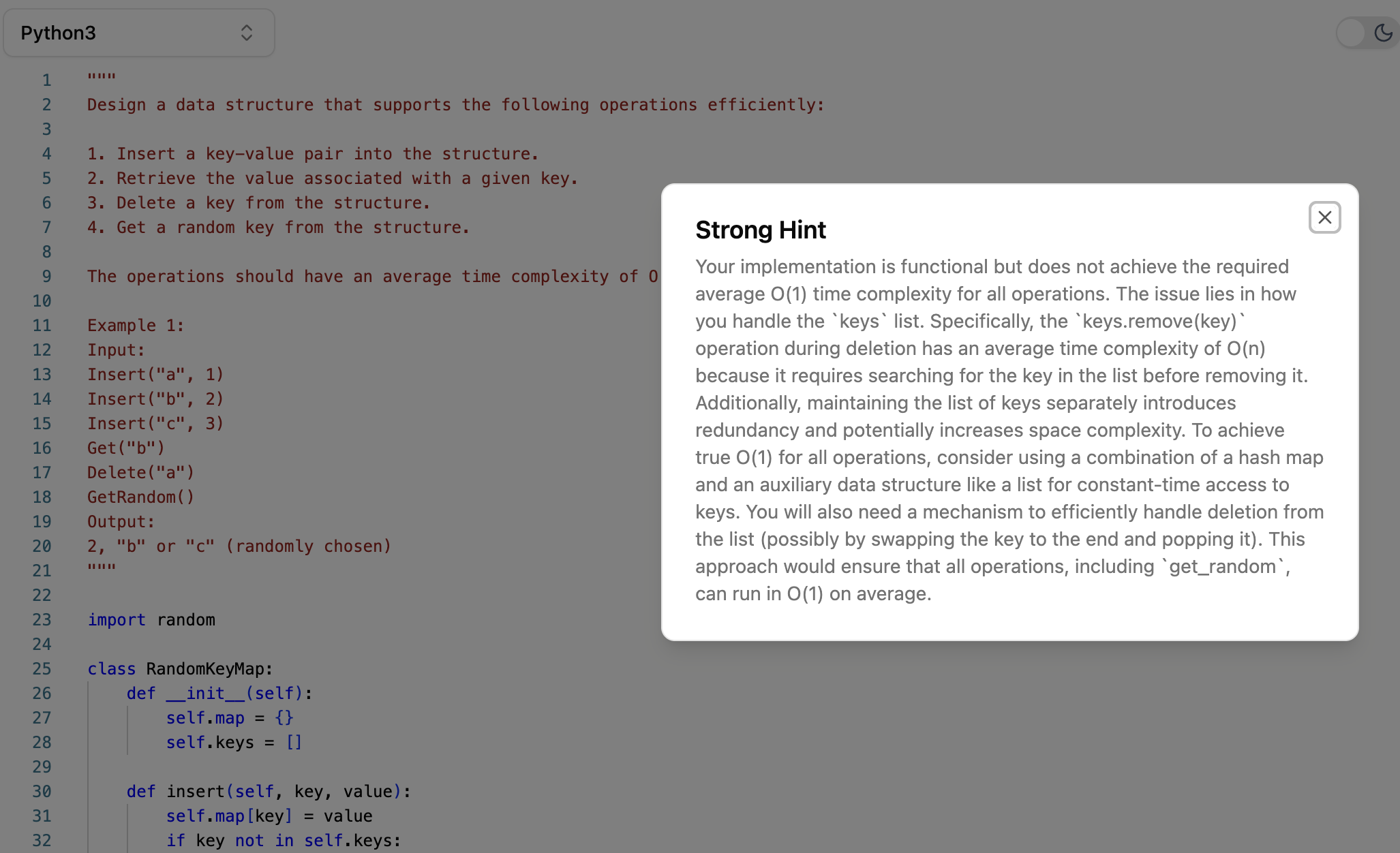Click line number 1 in the gutter
Image resolution: width=1400 pixels, height=853 pixels.
click(46, 80)
